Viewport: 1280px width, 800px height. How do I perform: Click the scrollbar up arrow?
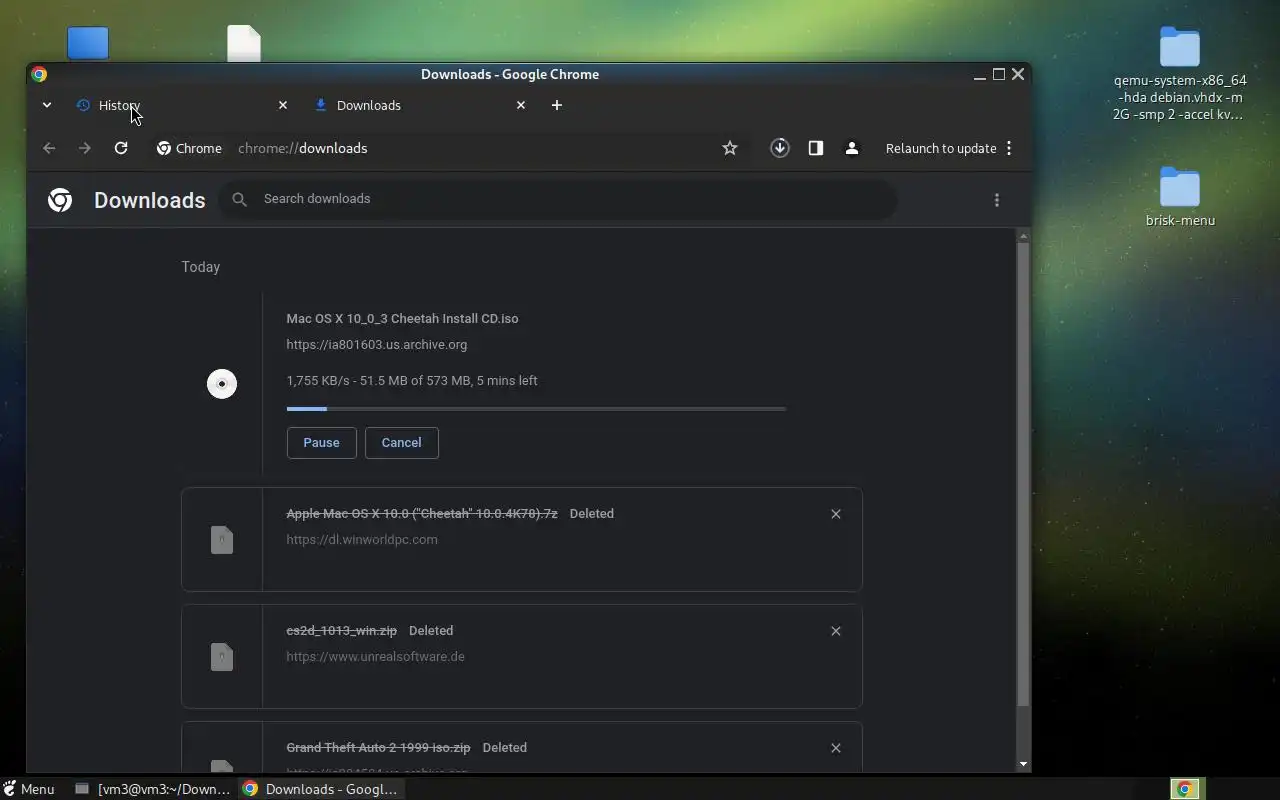tap(1022, 236)
